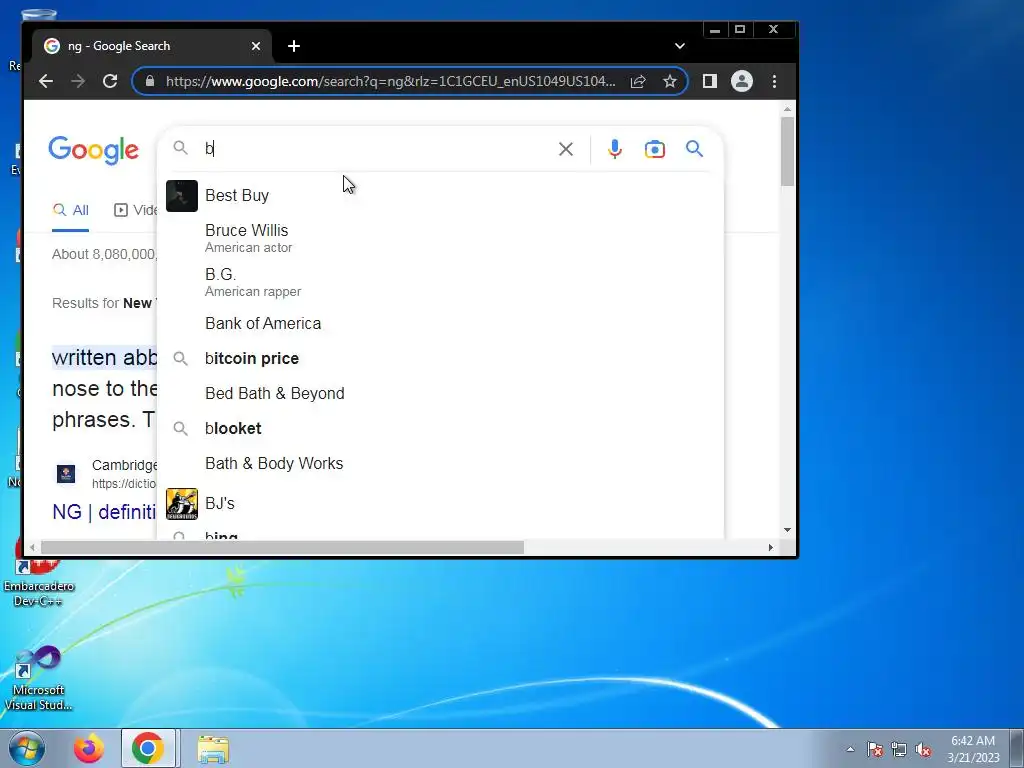Viewport: 1024px width, 768px height.
Task: Click the Cambridge site favicon
Action: pos(66,474)
